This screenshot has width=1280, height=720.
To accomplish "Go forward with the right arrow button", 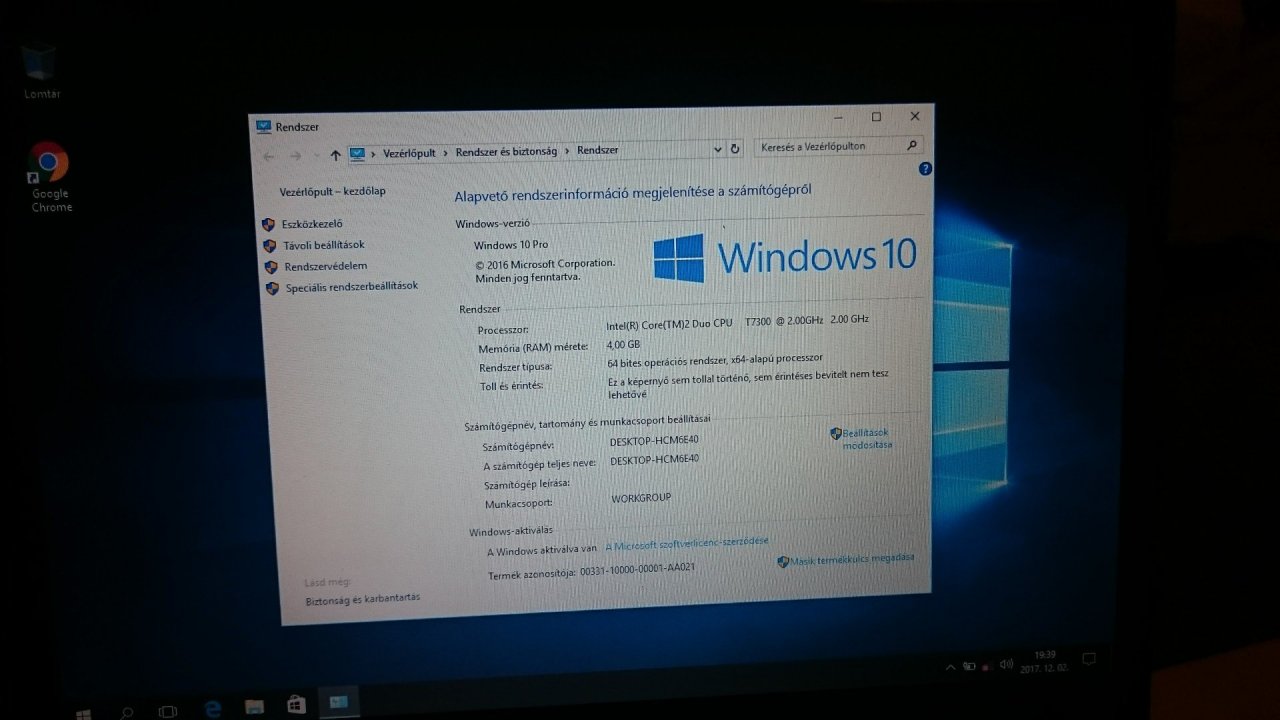I will pyautogui.click(x=295, y=156).
